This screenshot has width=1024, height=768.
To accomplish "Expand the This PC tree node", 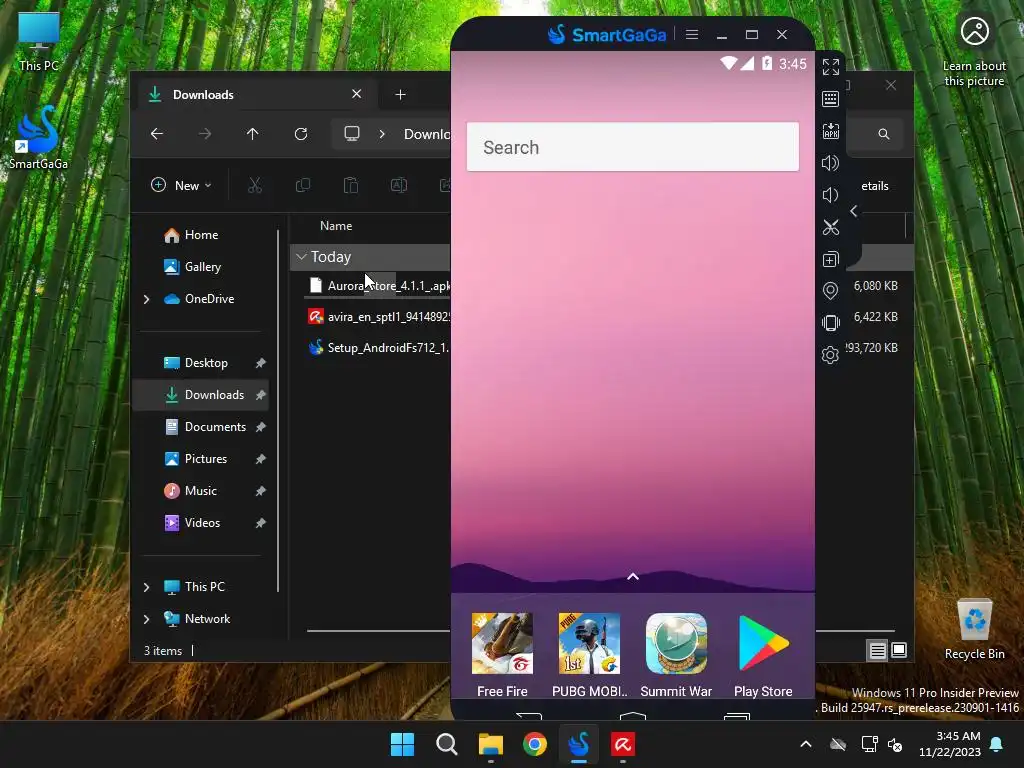I will point(146,587).
